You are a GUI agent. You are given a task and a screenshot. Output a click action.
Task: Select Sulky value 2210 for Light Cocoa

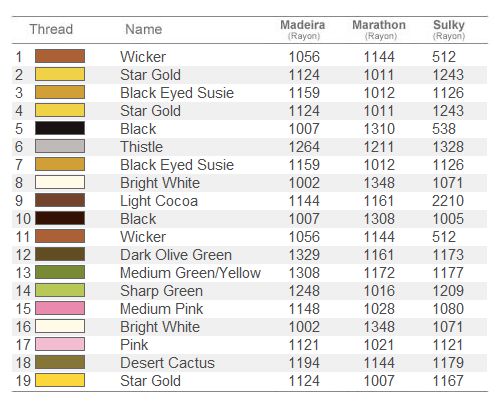(448, 201)
